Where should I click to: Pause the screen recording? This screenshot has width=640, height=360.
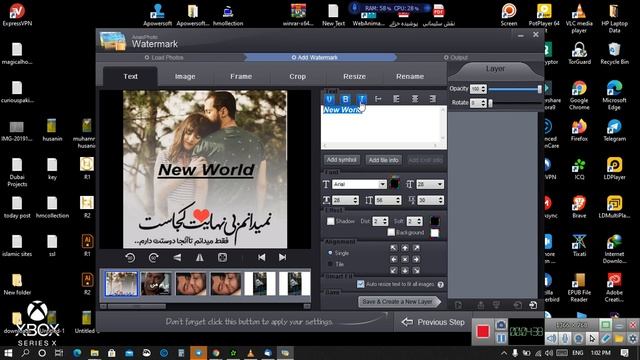[501, 338]
